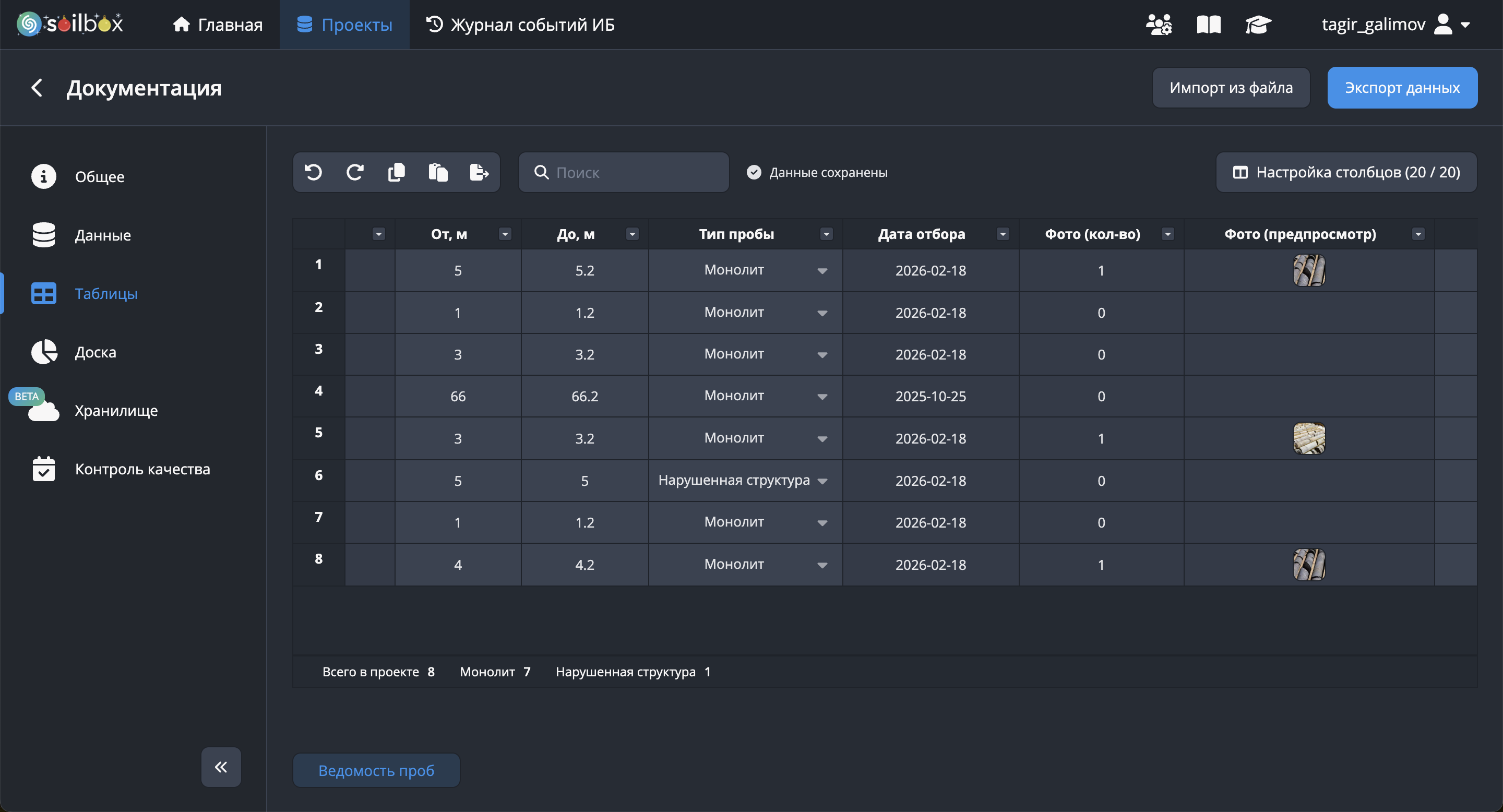This screenshot has height=812, width=1503.
Task: Open the book documentation icon in the header
Action: click(x=1208, y=25)
